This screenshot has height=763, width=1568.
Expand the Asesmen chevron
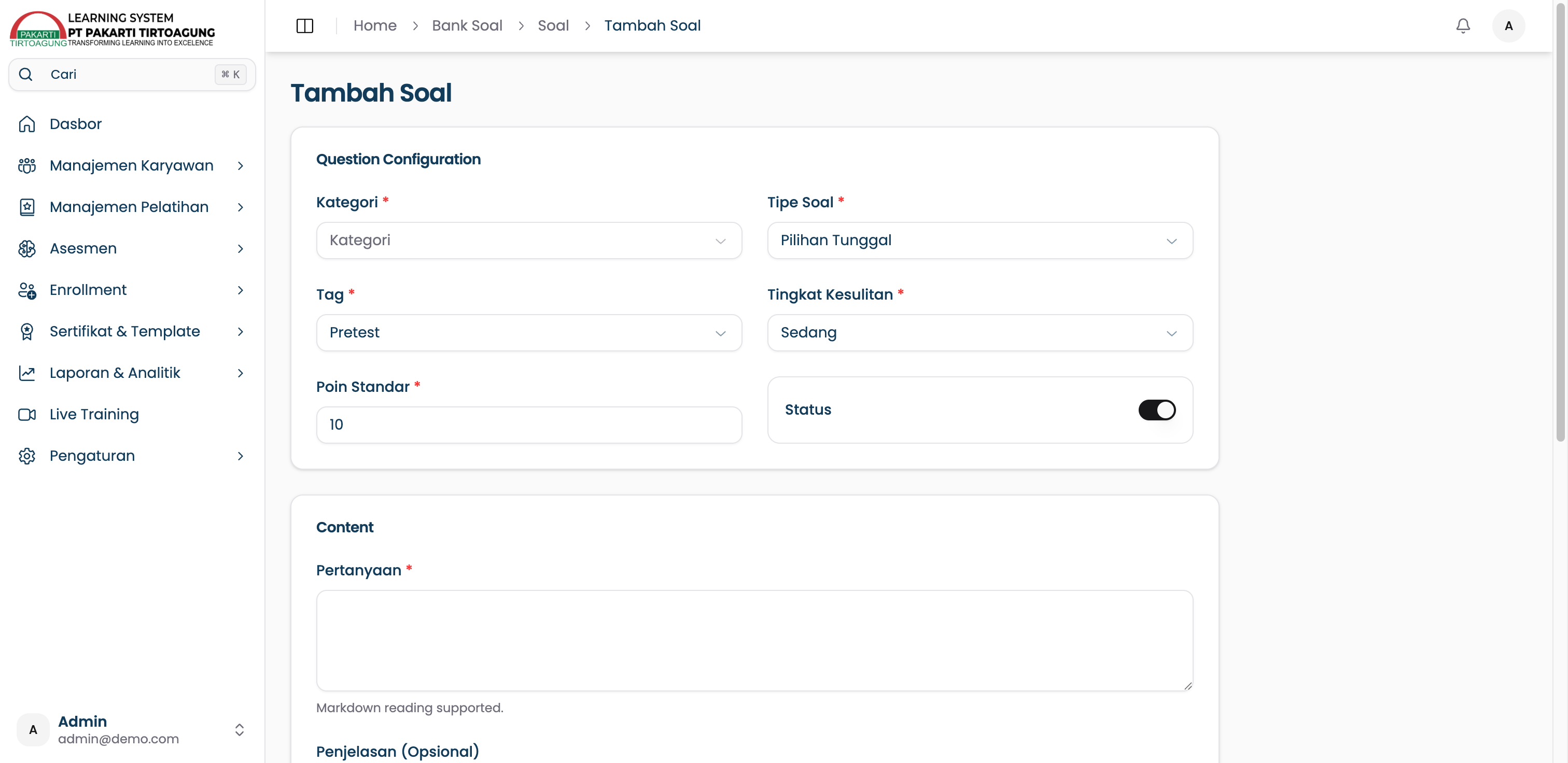pyautogui.click(x=241, y=248)
